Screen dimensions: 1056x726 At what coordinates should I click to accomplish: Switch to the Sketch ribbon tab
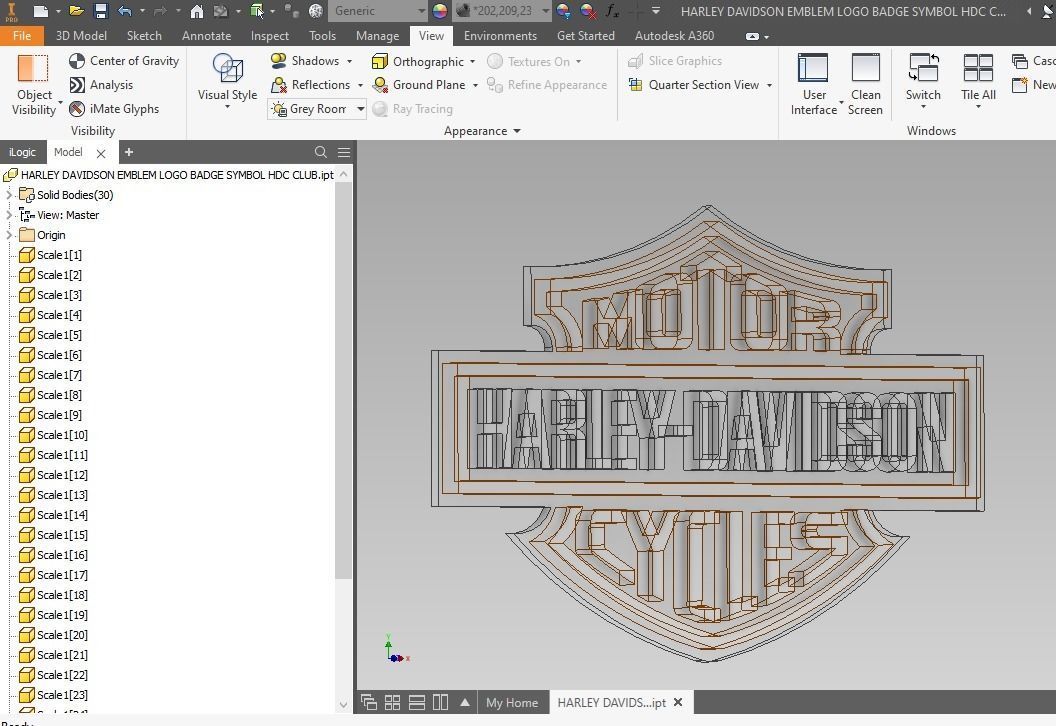pyautogui.click(x=144, y=36)
